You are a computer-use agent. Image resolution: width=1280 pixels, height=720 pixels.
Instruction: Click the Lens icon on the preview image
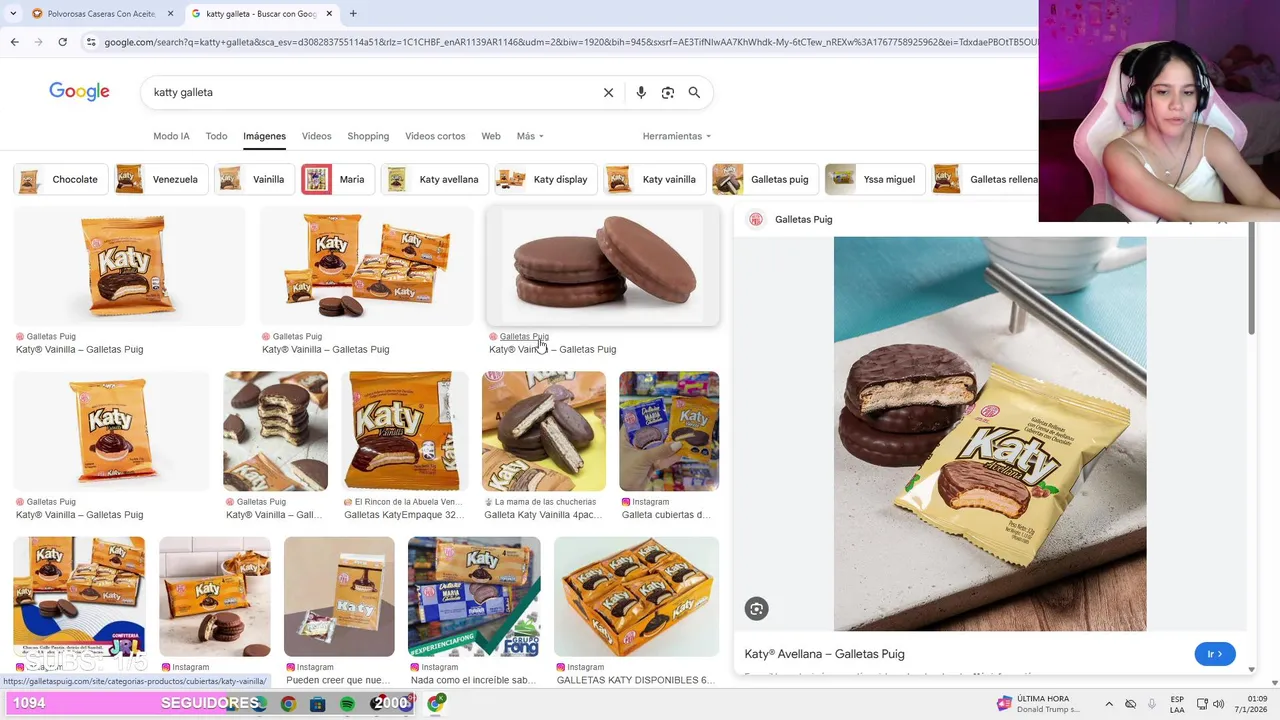(756, 608)
